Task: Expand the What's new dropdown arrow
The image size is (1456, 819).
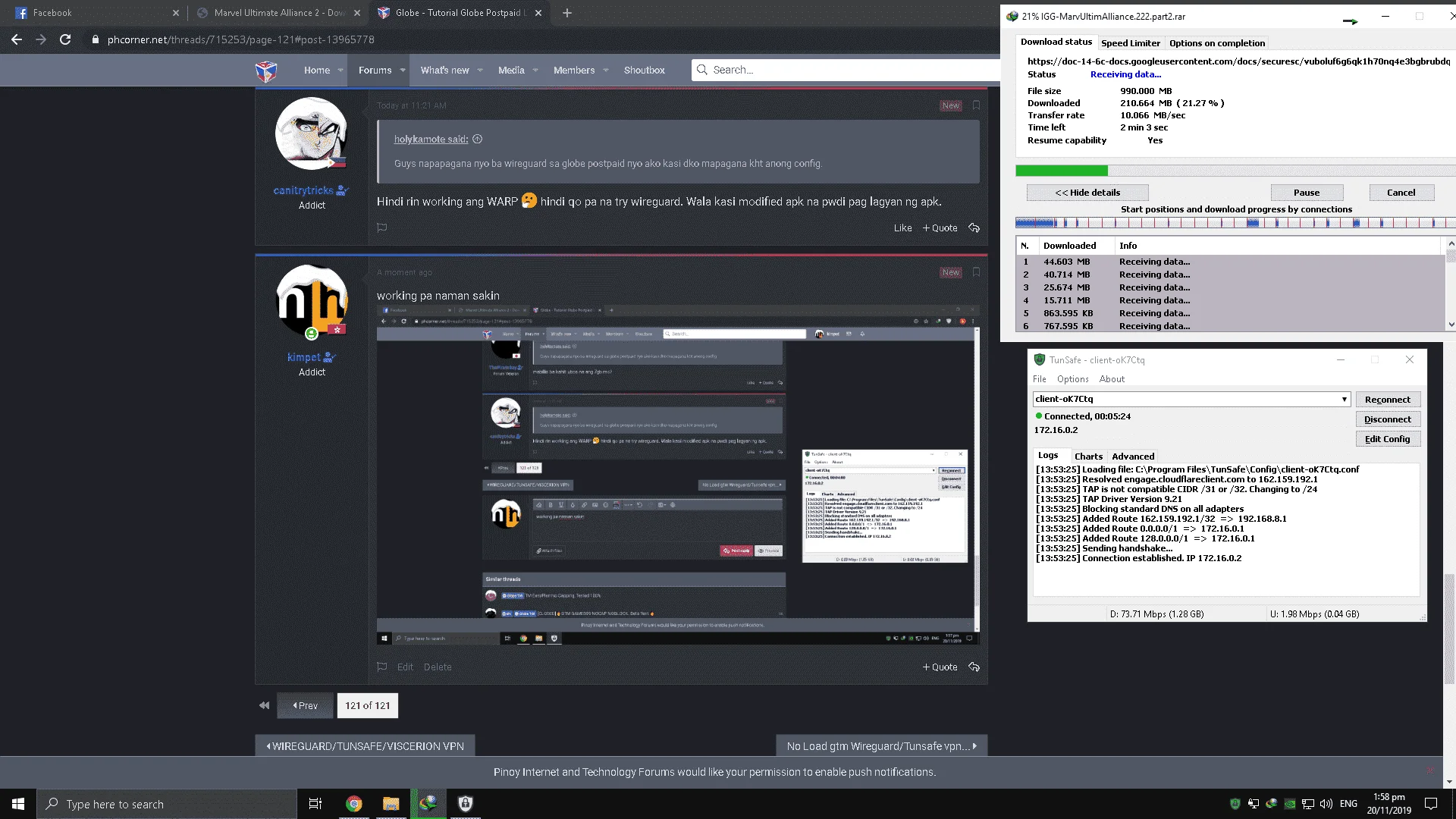Action: click(480, 70)
